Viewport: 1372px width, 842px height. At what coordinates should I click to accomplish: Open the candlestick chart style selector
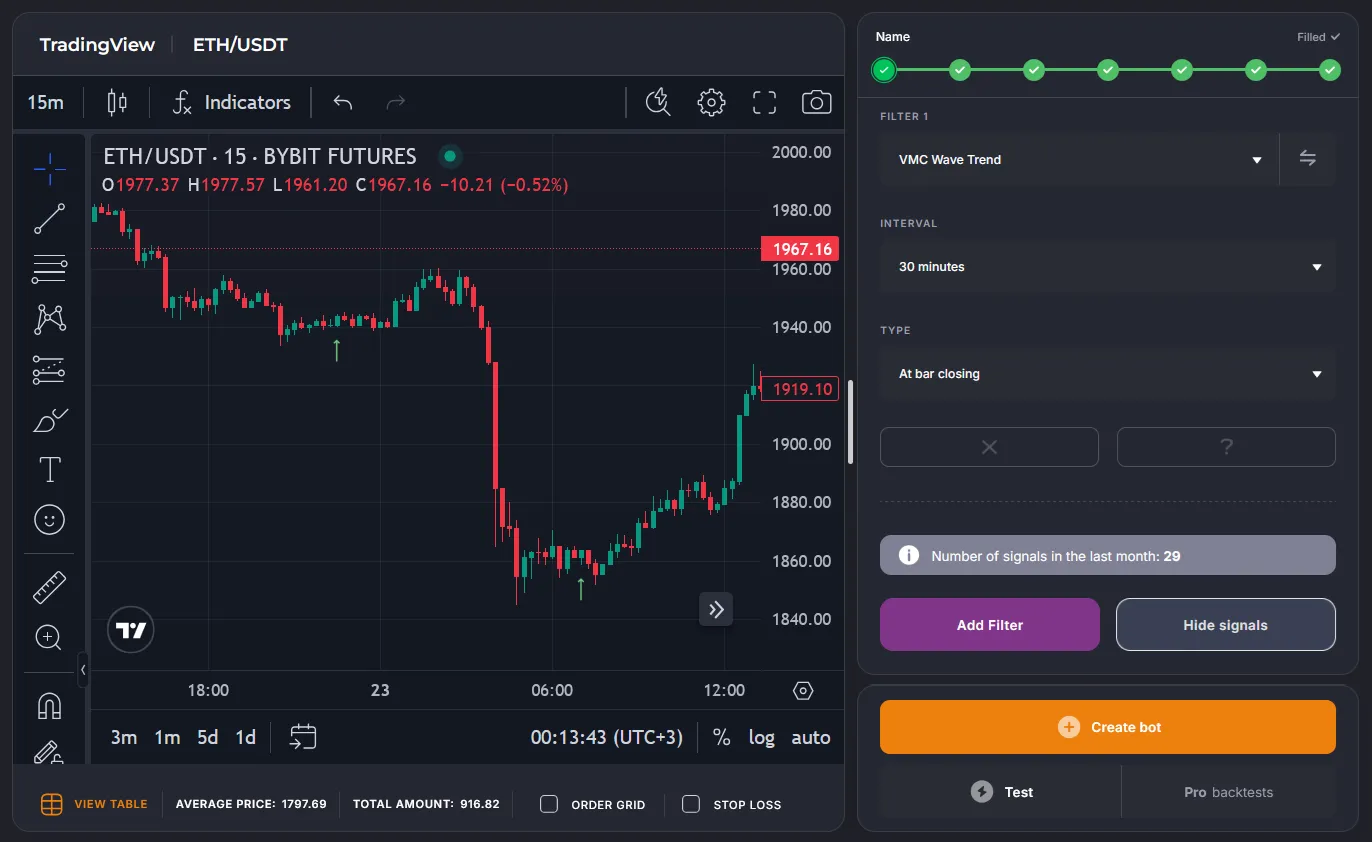tap(117, 102)
